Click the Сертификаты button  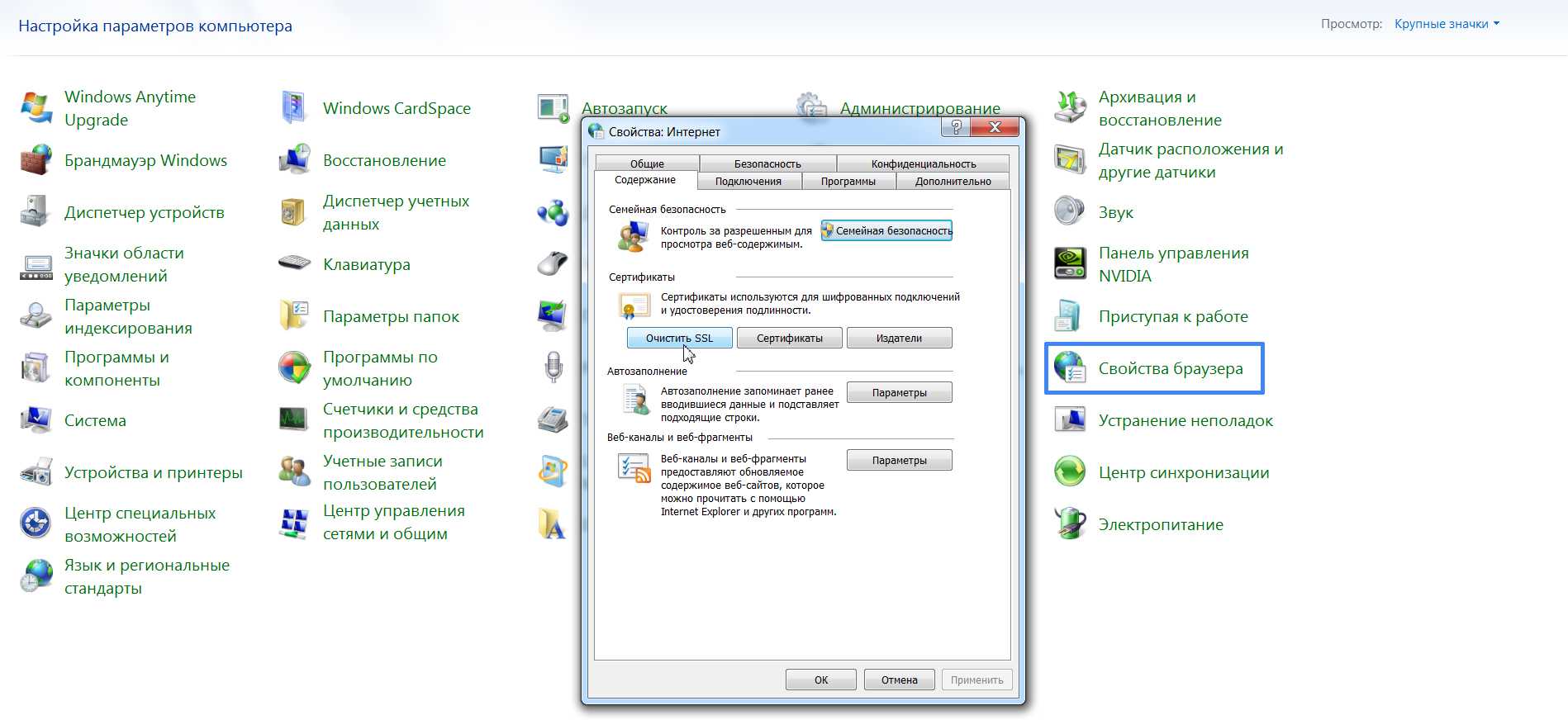tap(789, 338)
